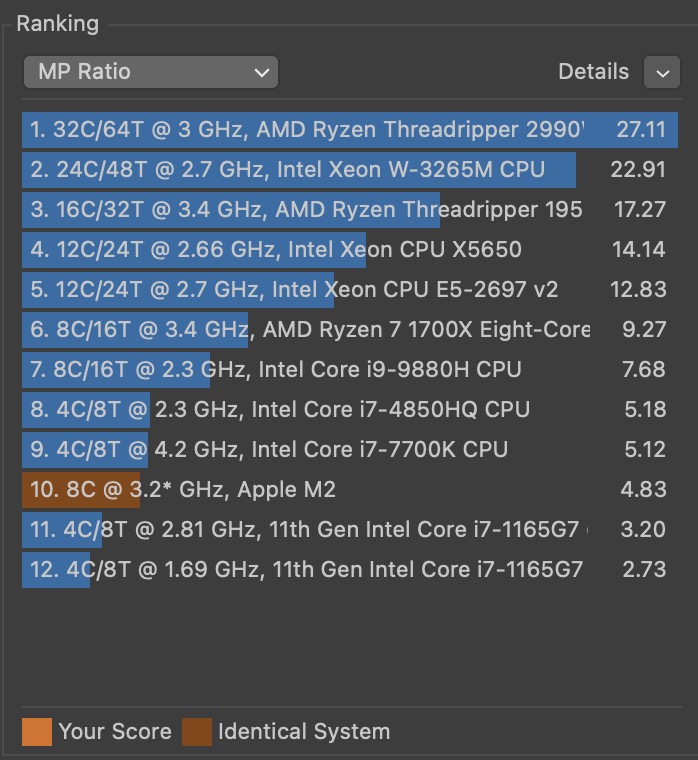Click the Ranking panel heading

click(57, 24)
